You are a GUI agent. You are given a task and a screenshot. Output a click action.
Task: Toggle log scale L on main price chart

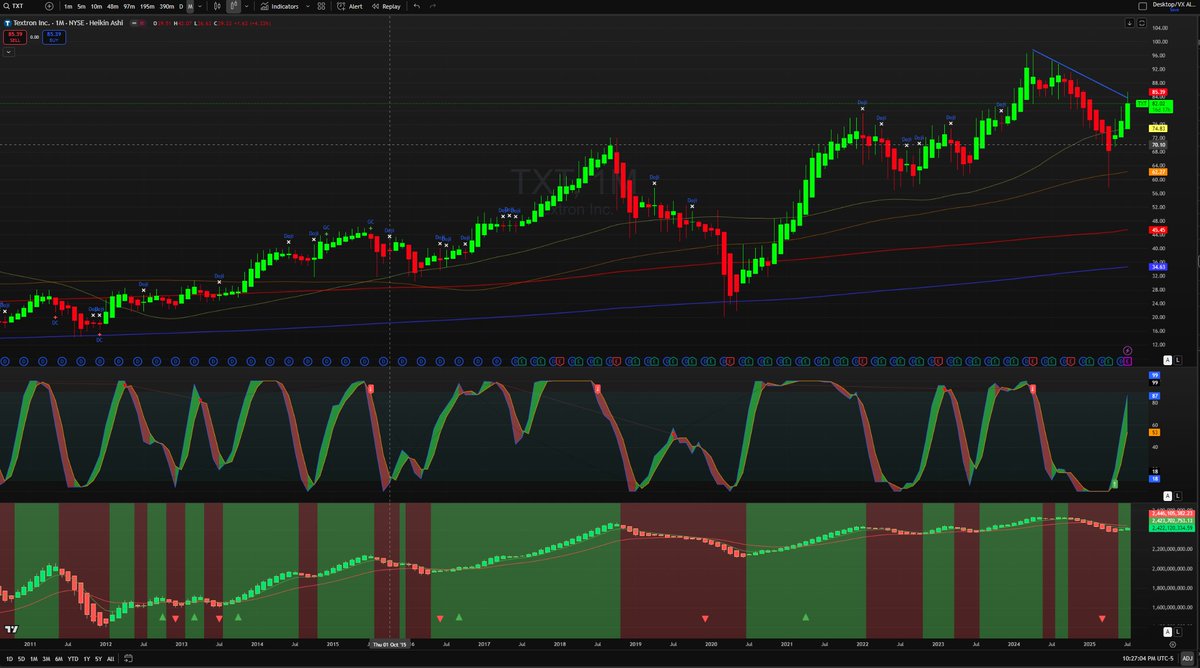tap(1178, 358)
